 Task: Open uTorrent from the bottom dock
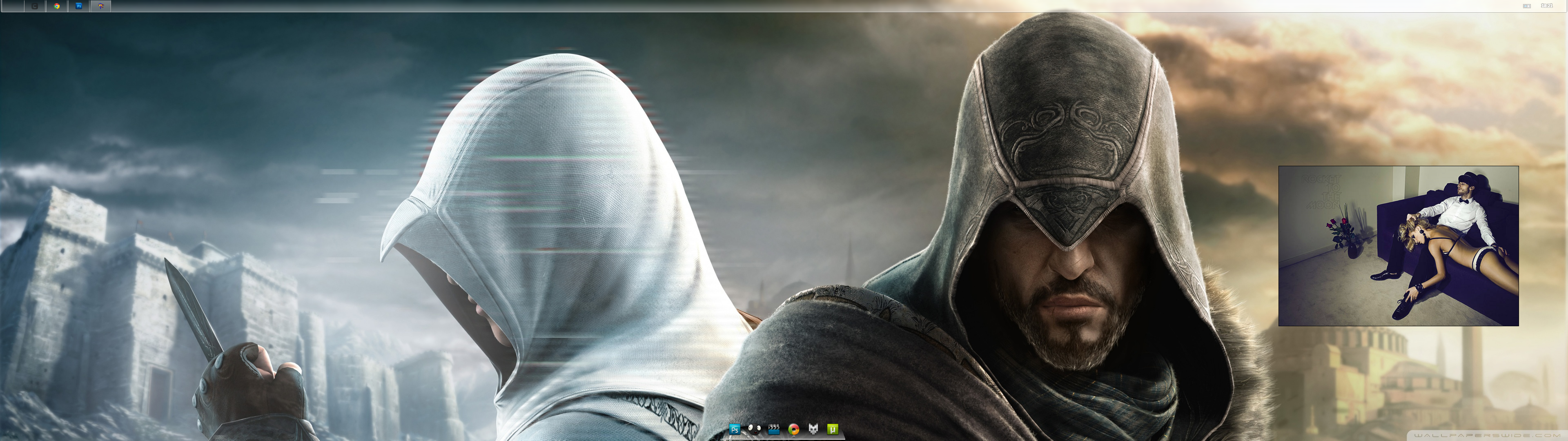pyautogui.click(x=833, y=430)
